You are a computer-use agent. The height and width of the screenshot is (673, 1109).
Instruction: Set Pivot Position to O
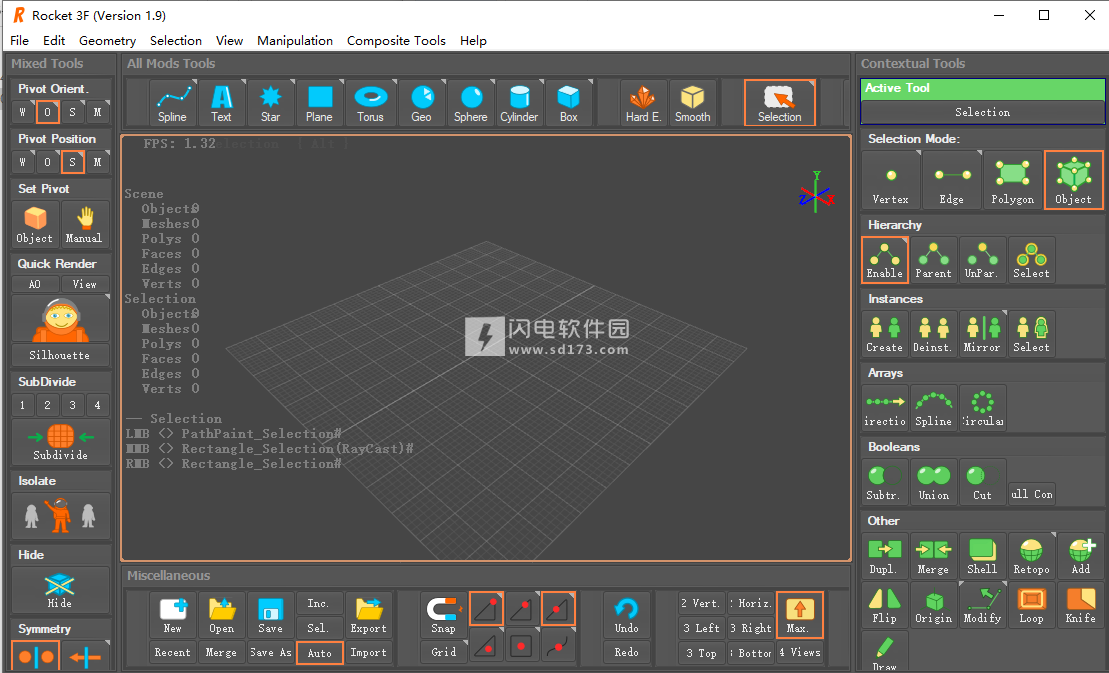(47, 162)
